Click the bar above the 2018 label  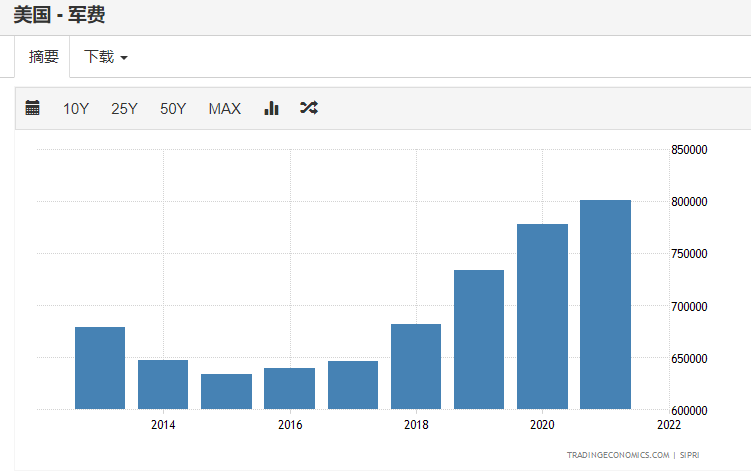pyautogui.click(x=416, y=366)
